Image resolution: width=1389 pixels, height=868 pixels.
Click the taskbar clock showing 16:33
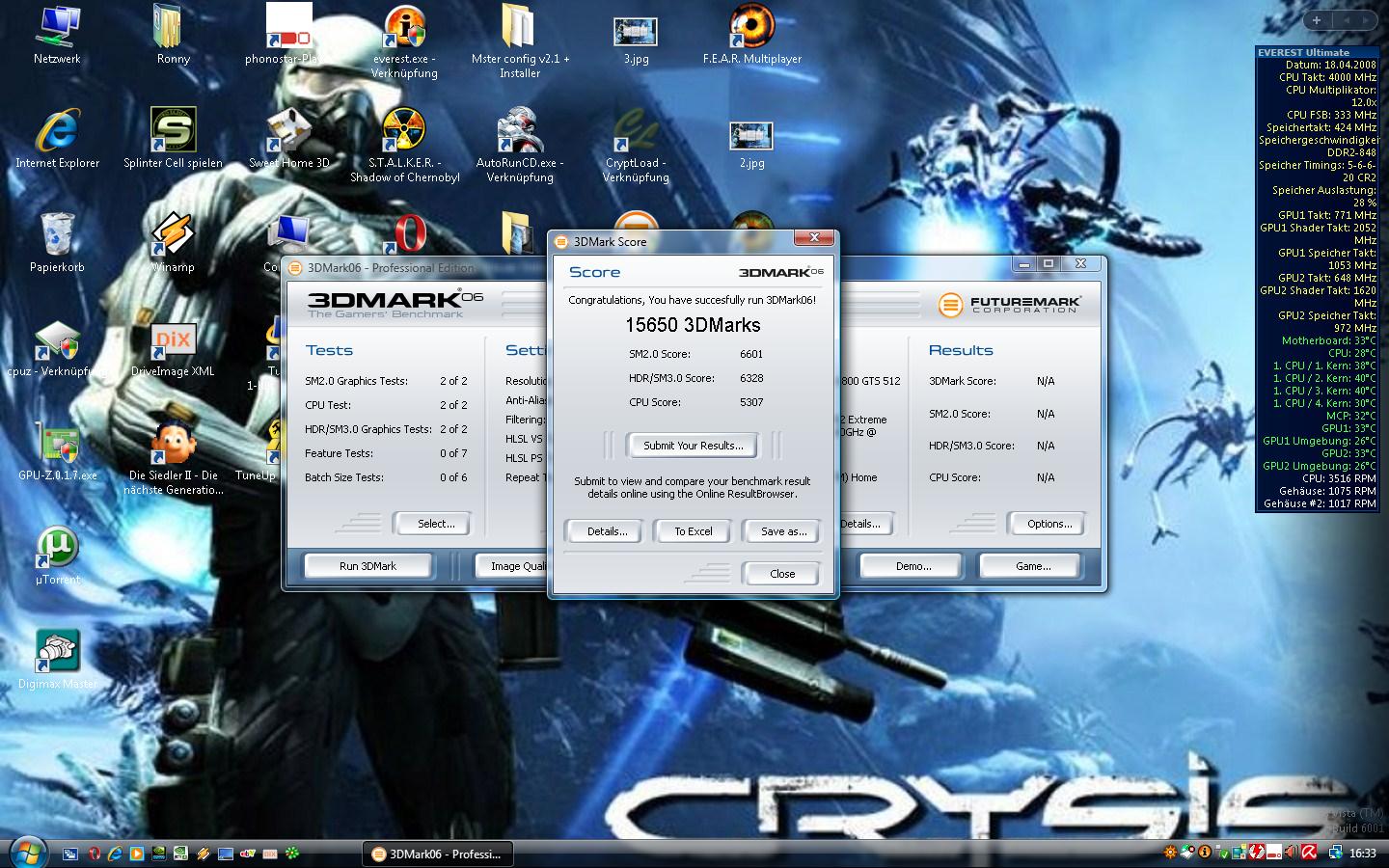click(1363, 854)
